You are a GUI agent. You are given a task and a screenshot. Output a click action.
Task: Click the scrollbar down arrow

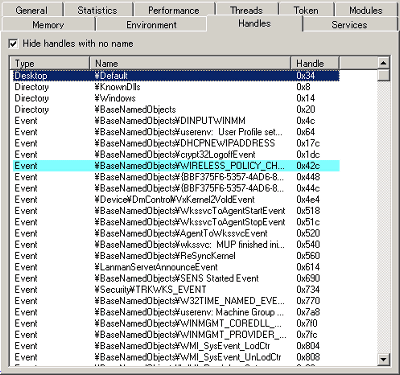click(x=384, y=359)
